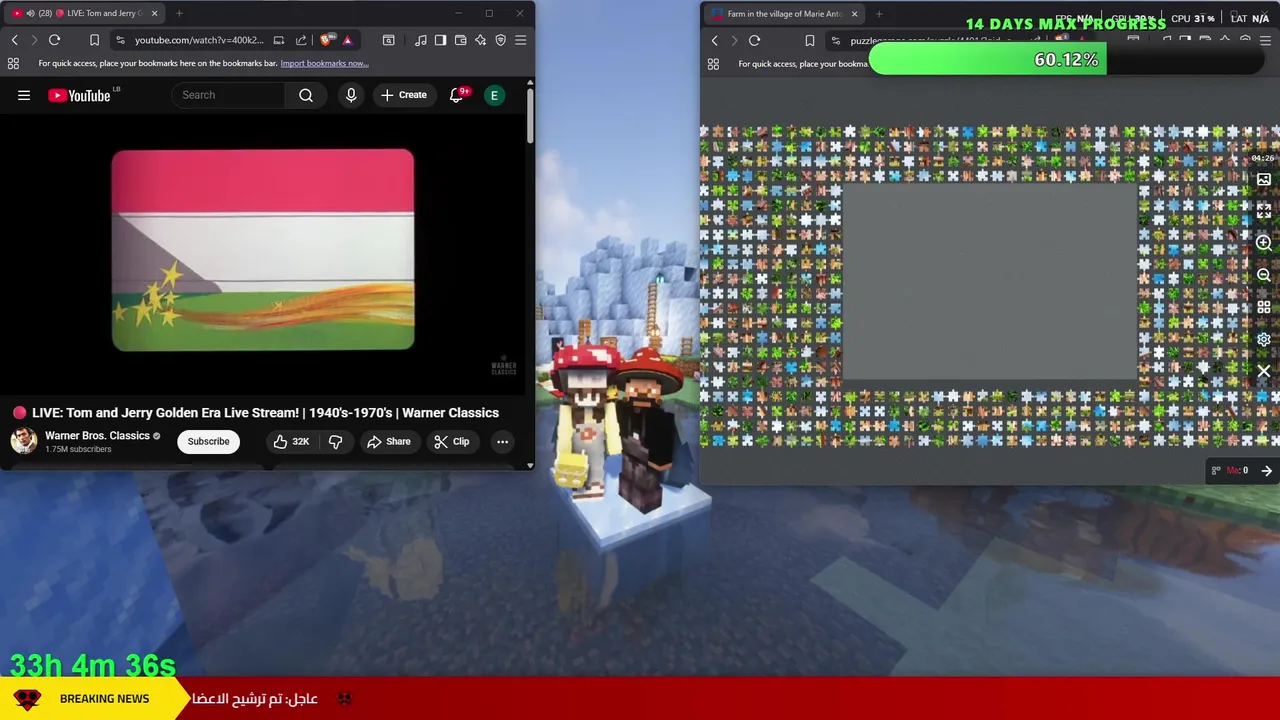Open Brave Rewards triangle icon
The width and height of the screenshot is (1280, 720).
[347, 40]
